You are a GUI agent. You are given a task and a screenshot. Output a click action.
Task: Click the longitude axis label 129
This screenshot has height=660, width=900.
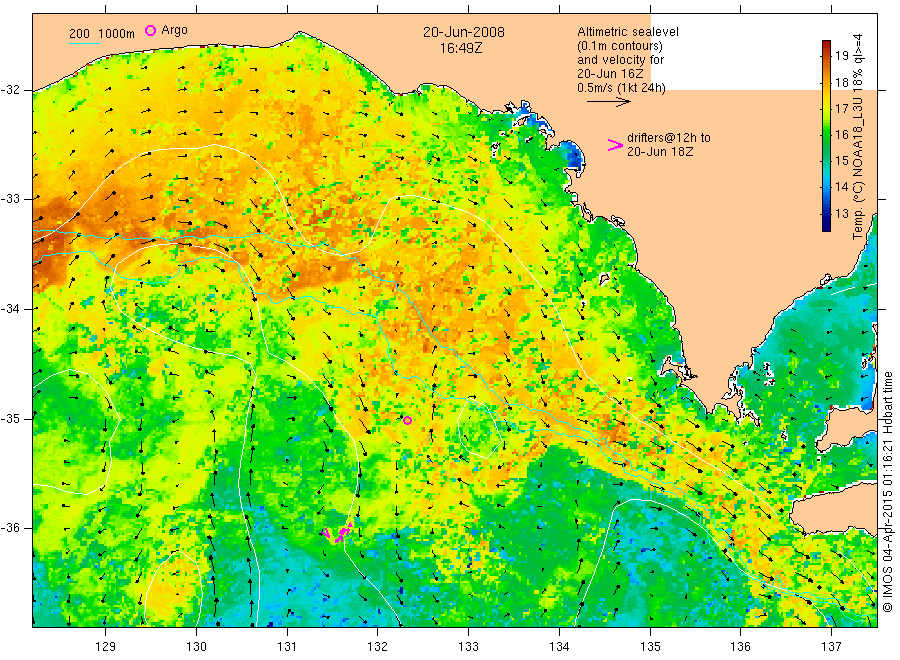point(106,647)
